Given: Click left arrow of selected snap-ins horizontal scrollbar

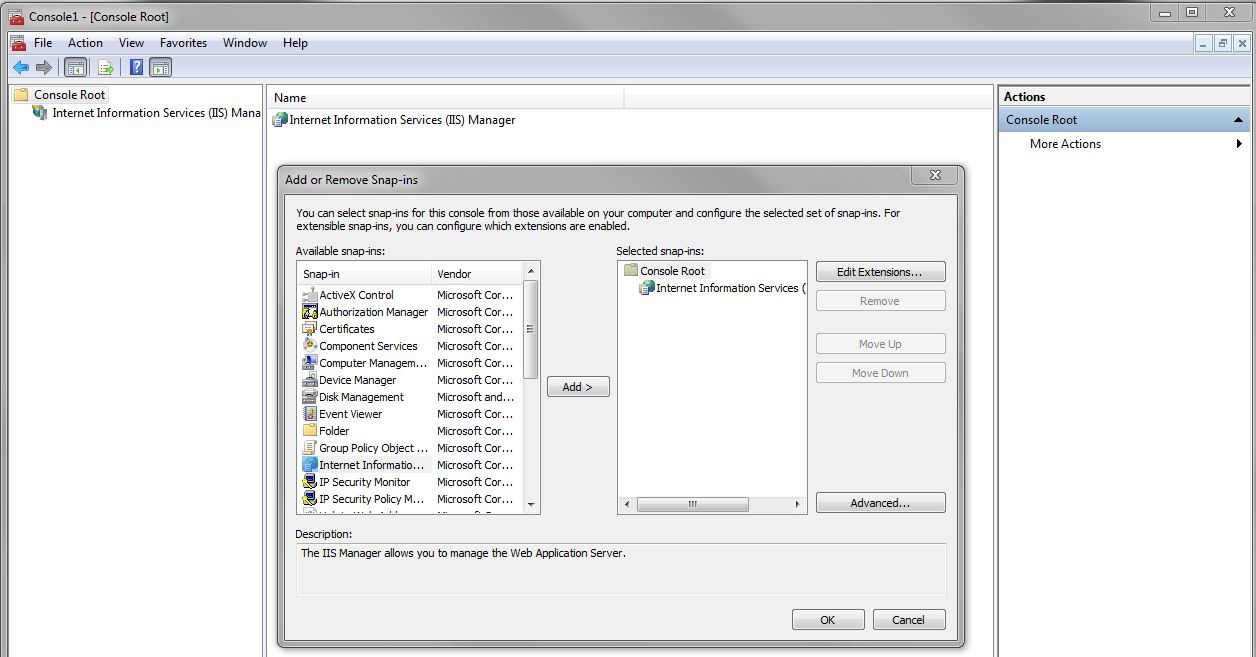Looking at the screenshot, I should point(628,504).
